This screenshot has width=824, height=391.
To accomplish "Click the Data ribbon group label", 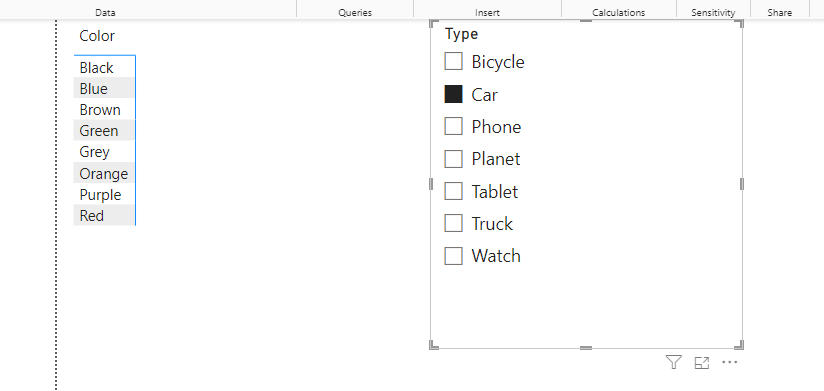I will (106, 13).
